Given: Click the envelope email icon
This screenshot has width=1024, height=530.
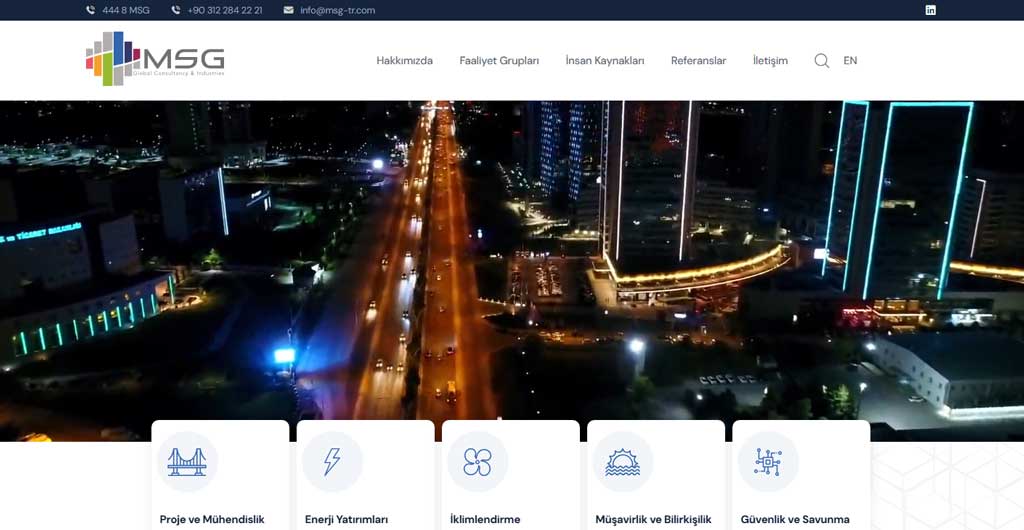Looking at the screenshot, I should point(289,10).
